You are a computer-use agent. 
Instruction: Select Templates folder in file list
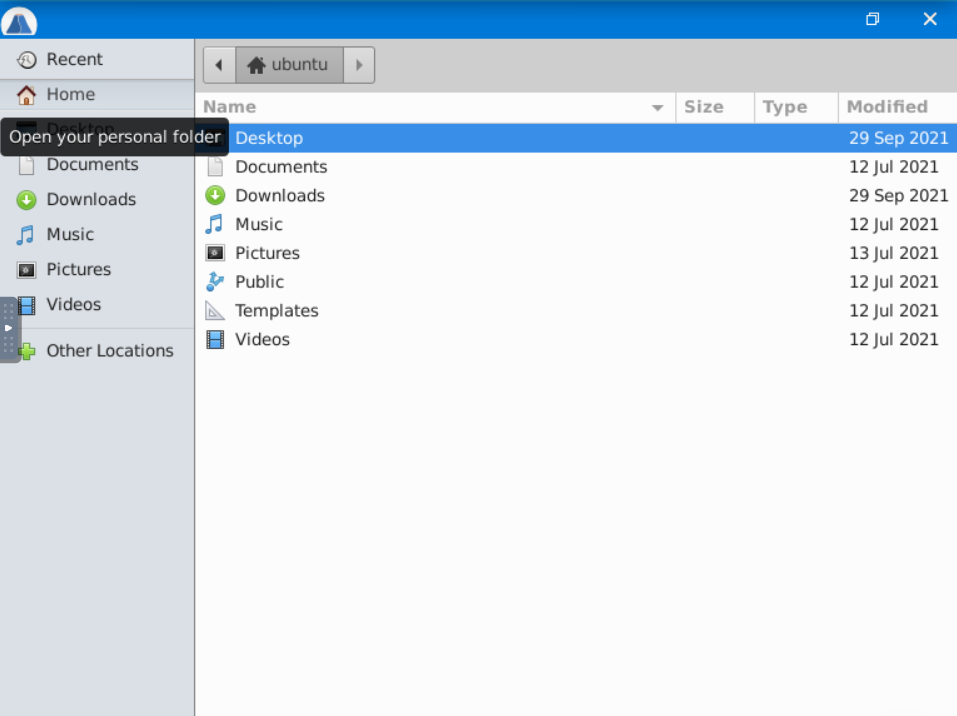click(x=576, y=311)
